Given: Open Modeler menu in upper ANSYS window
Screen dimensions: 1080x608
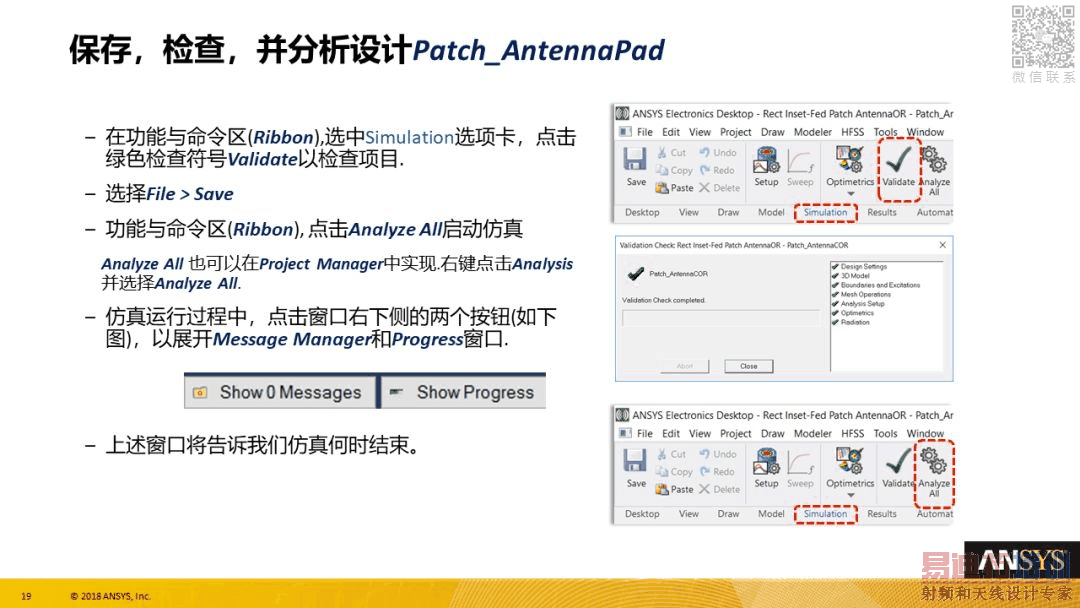Looking at the screenshot, I should click(813, 132).
